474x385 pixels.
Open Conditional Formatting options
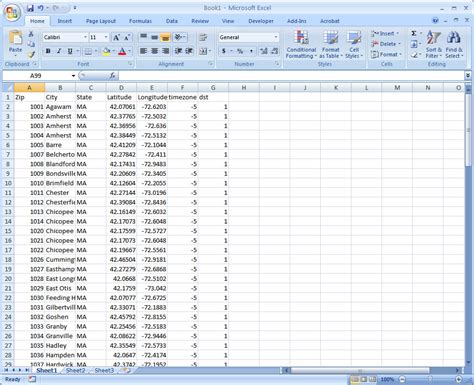coord(301,44)
